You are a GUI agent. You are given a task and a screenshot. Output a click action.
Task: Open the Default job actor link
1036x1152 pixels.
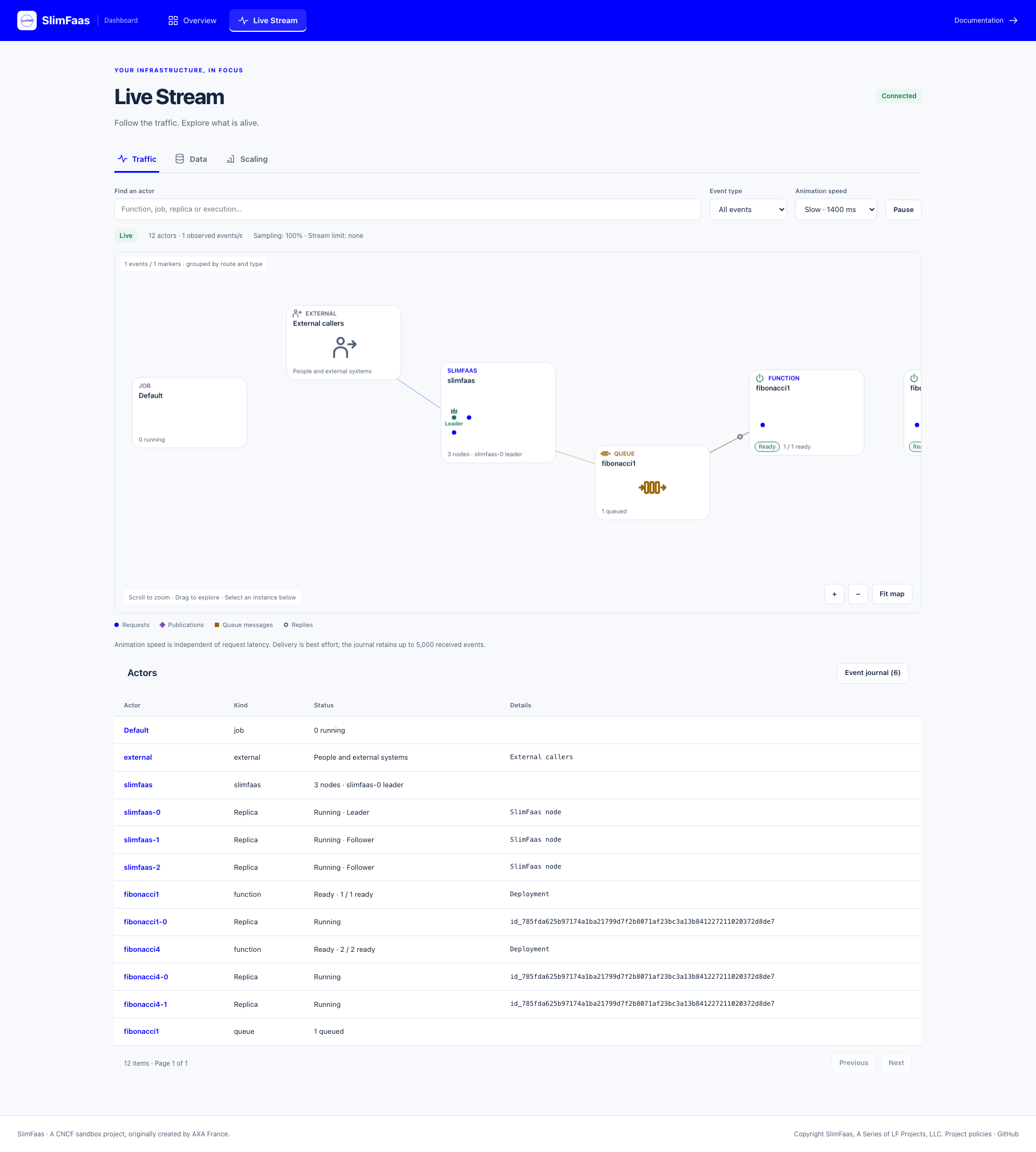pyautogui.click(x=136, y=730)
